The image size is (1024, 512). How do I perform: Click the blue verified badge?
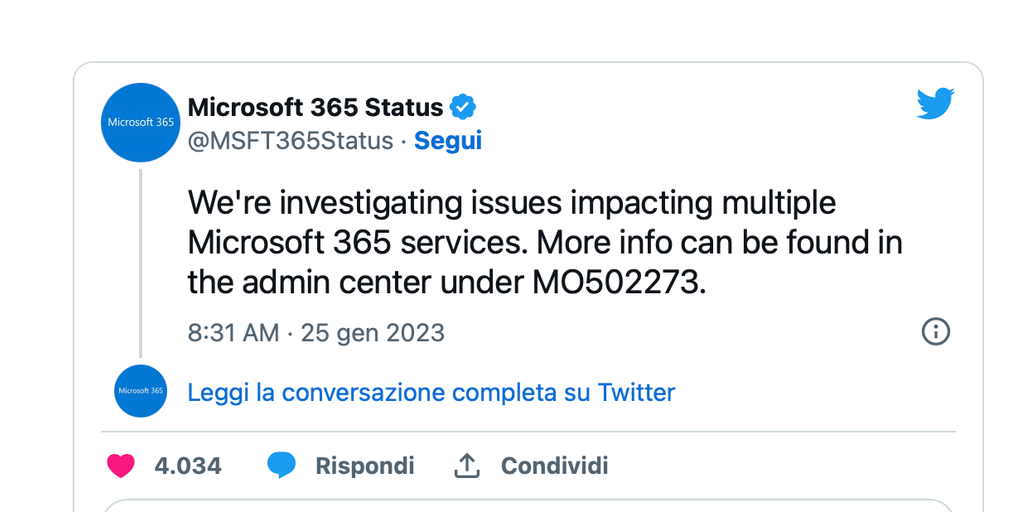click(462, 107)
